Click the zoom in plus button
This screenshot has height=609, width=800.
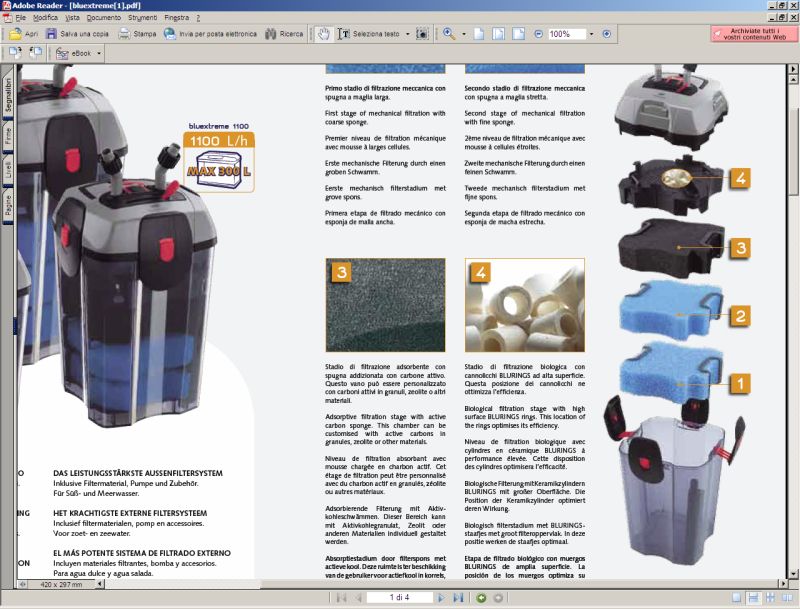pyautogui.click(x=607, y=34)
